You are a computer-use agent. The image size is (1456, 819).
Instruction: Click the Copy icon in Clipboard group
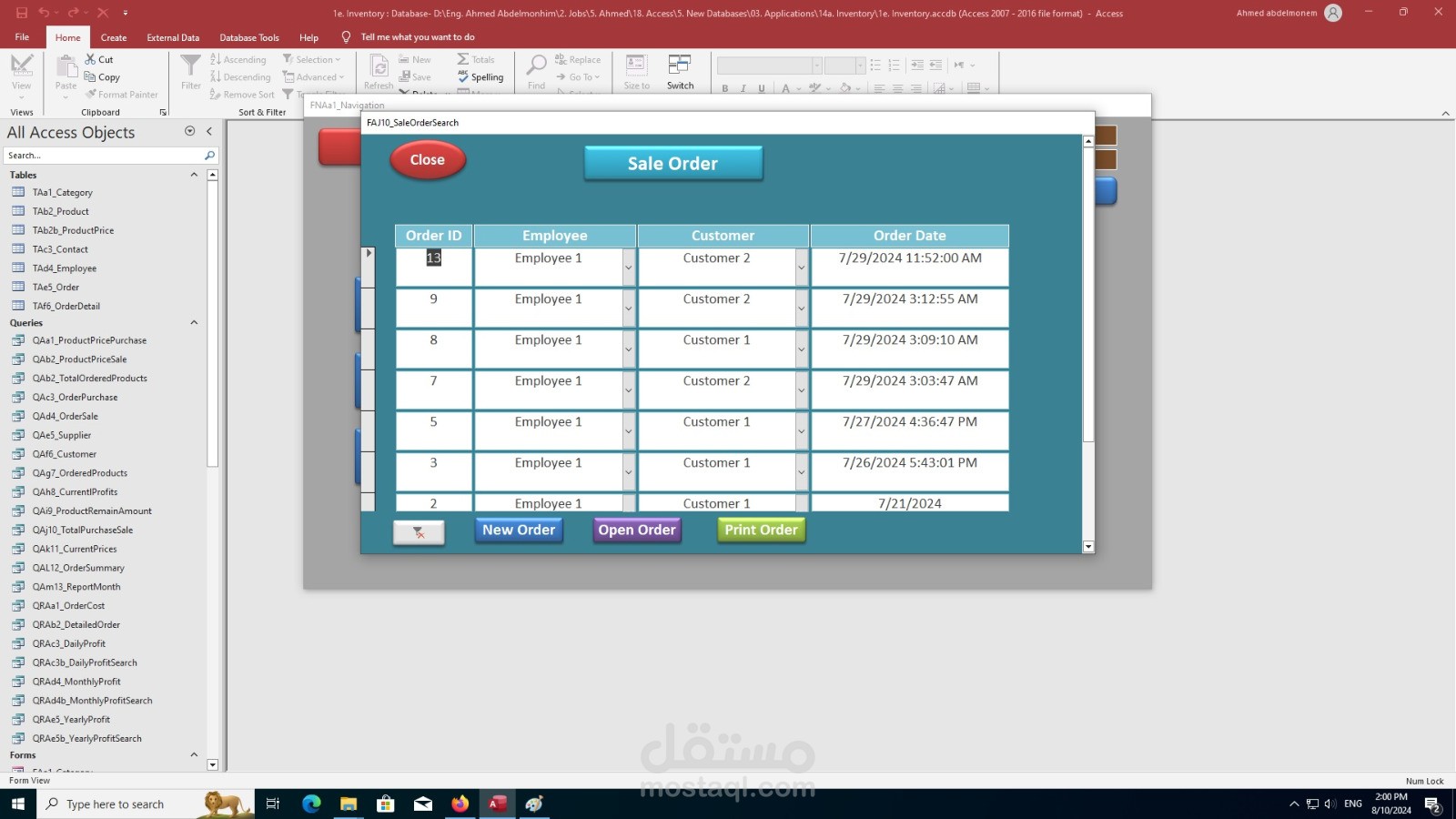point(90,77)
